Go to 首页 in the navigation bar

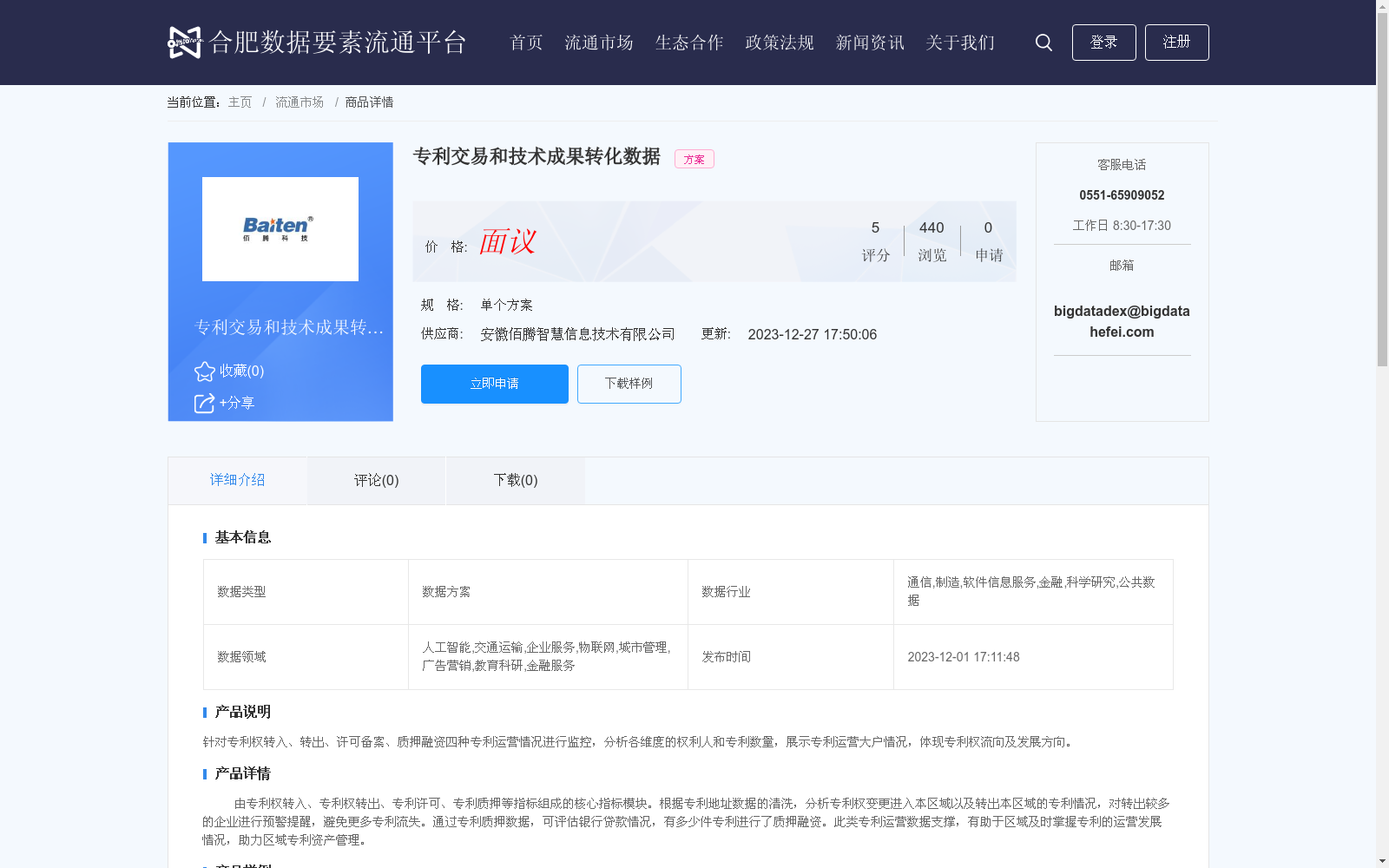coord(526,43)
